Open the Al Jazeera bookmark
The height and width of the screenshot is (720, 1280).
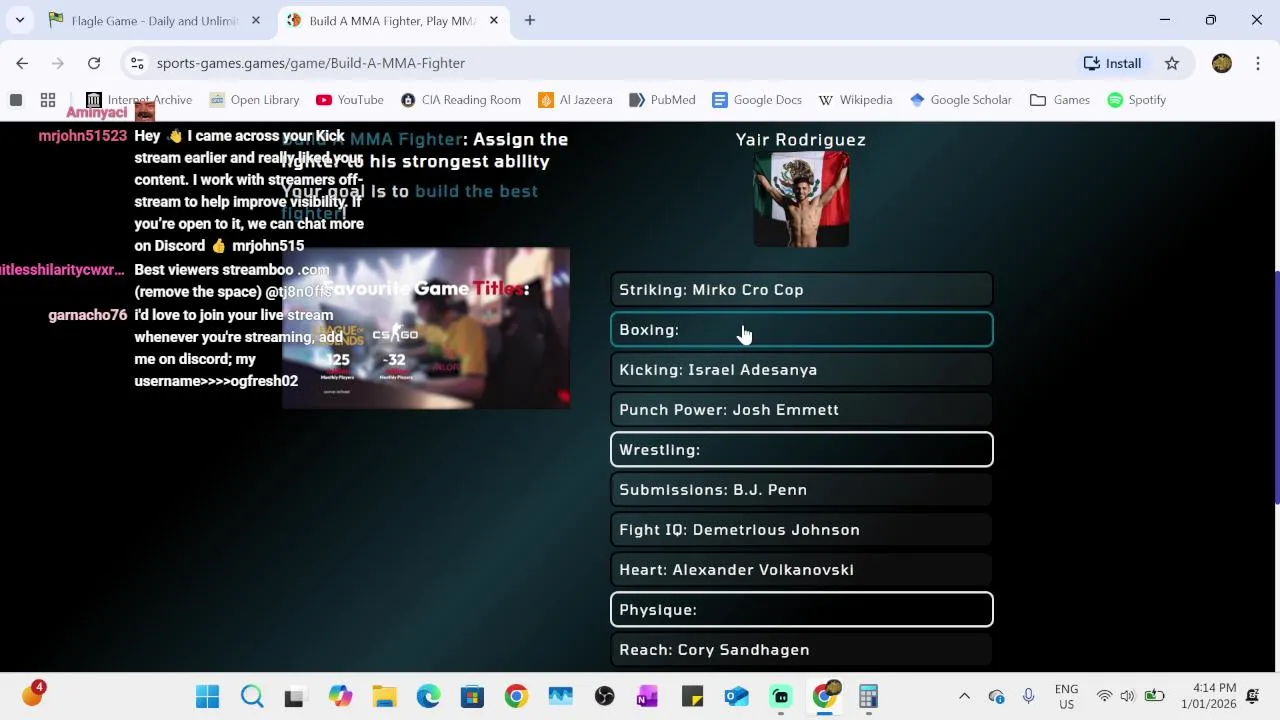pyautogui.click(x=575, y=100)
